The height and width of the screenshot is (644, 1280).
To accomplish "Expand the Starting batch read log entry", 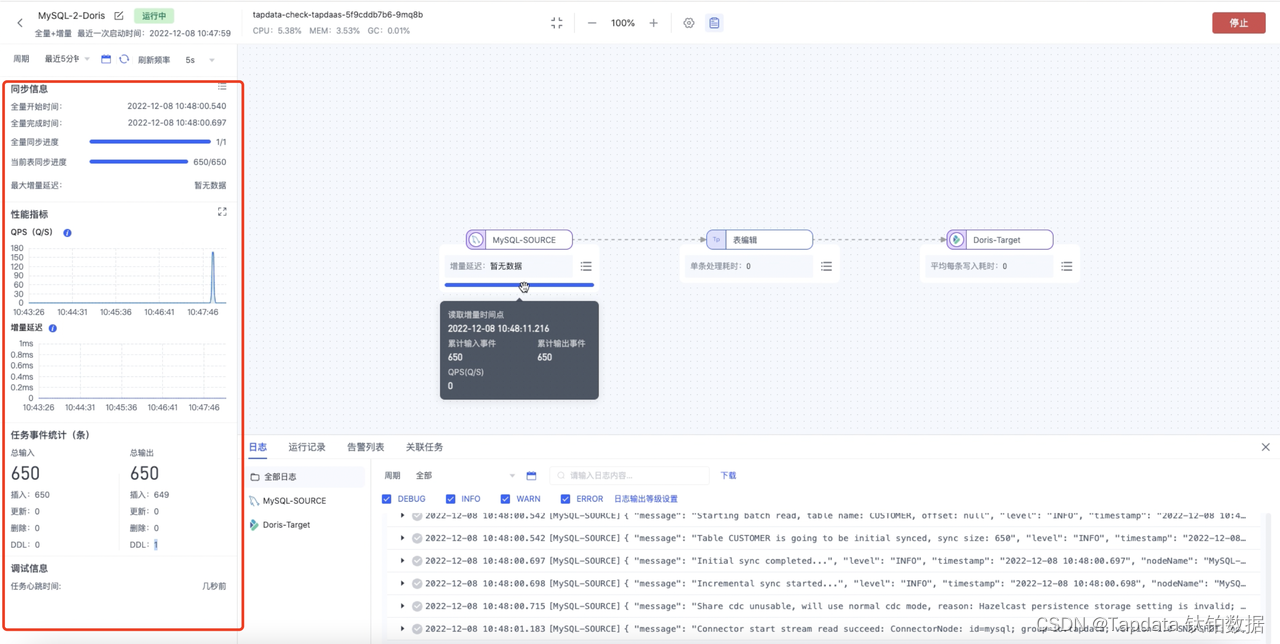I will coord(403,516).
